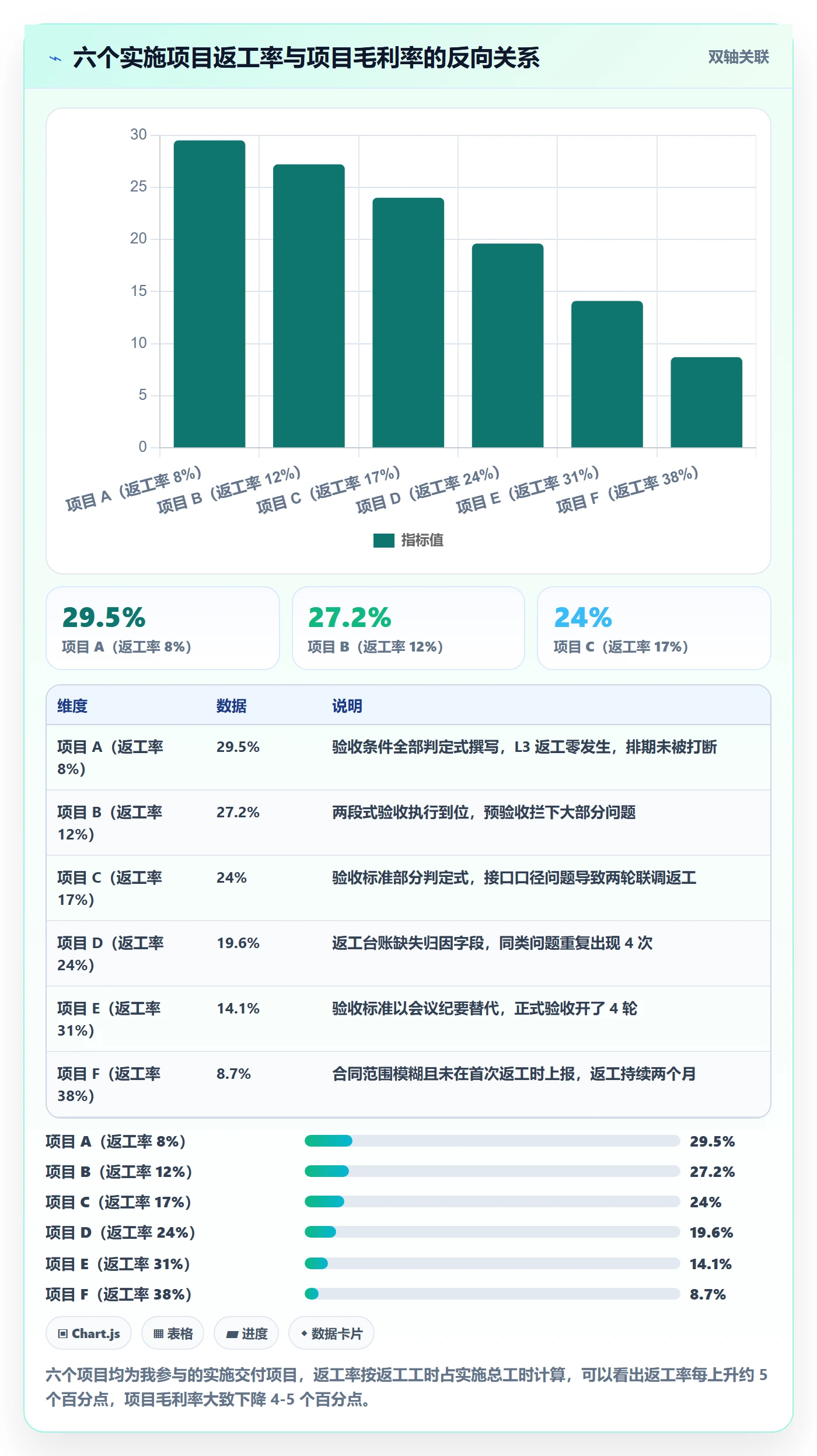Click the chart bar for 项目 E
Image resolution: width=817 pixels, height=1456 pixels.
(x=607, y=374)
